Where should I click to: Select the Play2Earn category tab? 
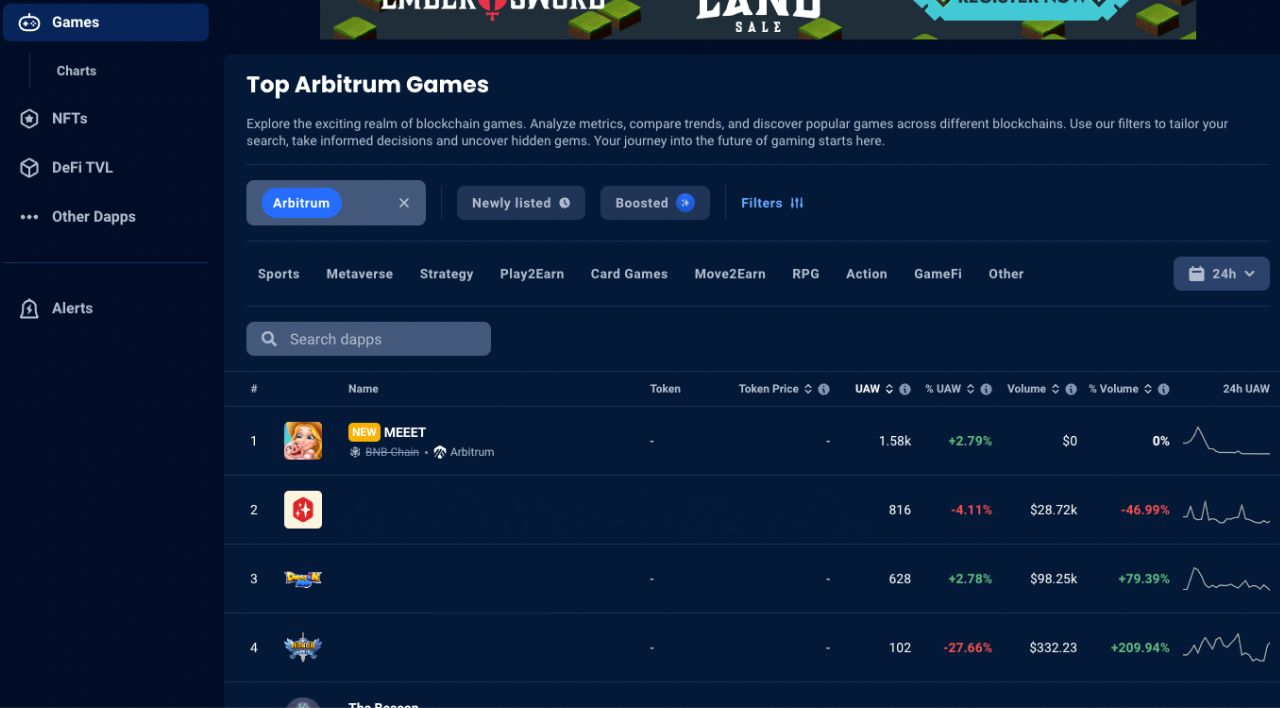pos(532,274)
